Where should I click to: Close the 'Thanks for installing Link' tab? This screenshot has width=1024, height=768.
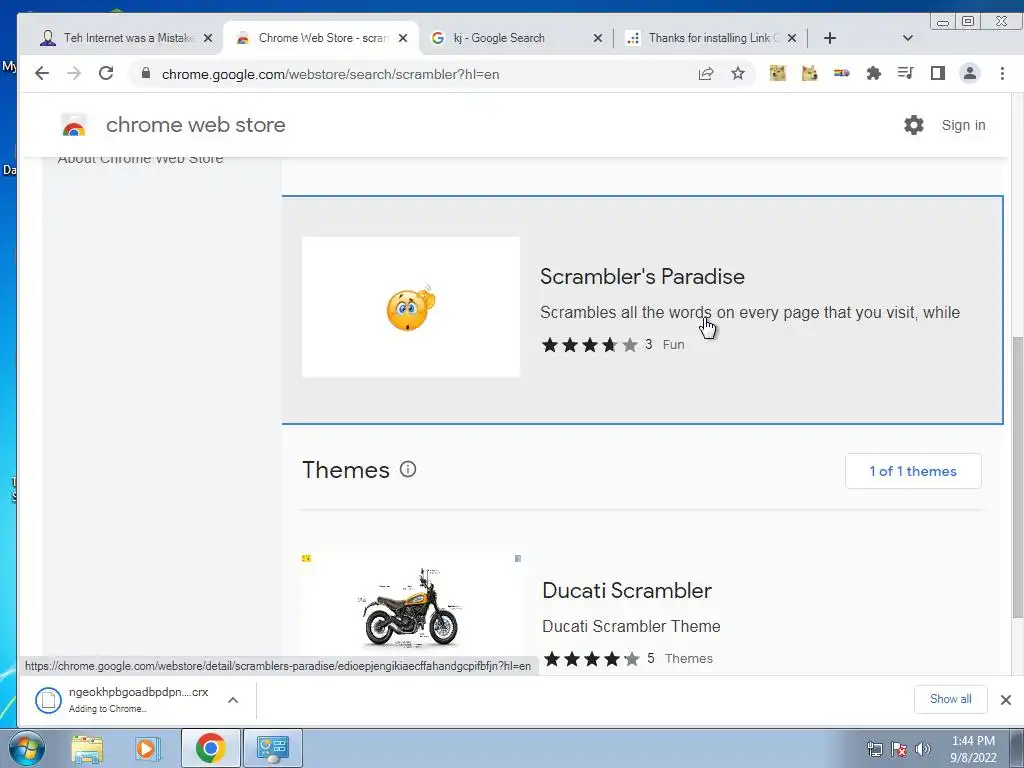(792, 38)
